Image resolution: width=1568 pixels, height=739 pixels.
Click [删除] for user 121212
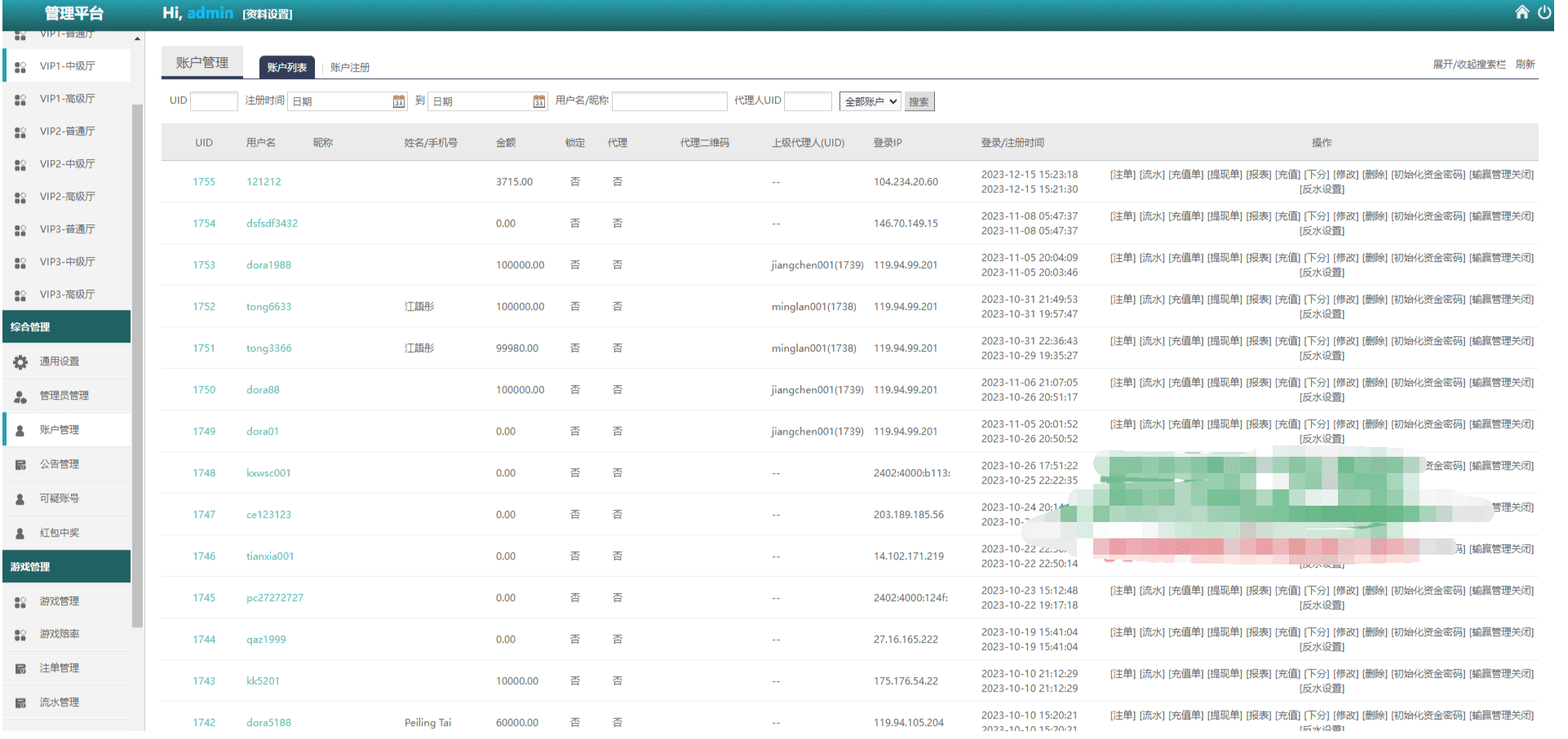(x=1375, y=175)
